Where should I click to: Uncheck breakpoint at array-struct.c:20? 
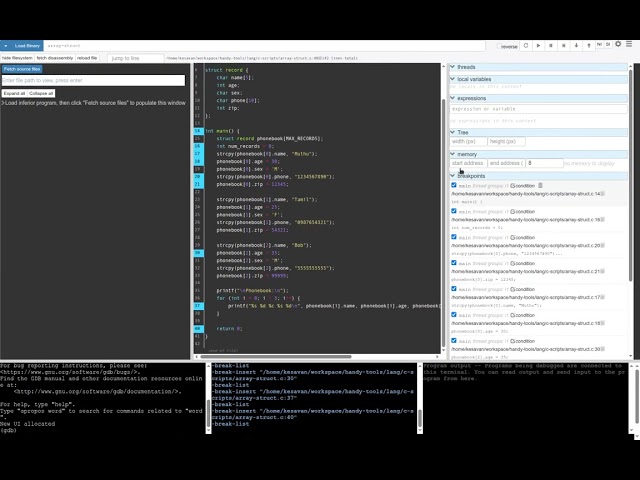453,237
